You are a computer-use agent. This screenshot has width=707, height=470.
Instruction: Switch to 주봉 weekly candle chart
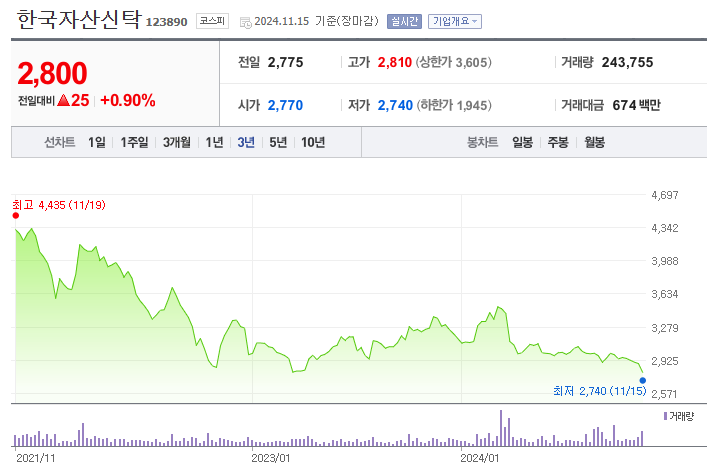click(558, 143)
